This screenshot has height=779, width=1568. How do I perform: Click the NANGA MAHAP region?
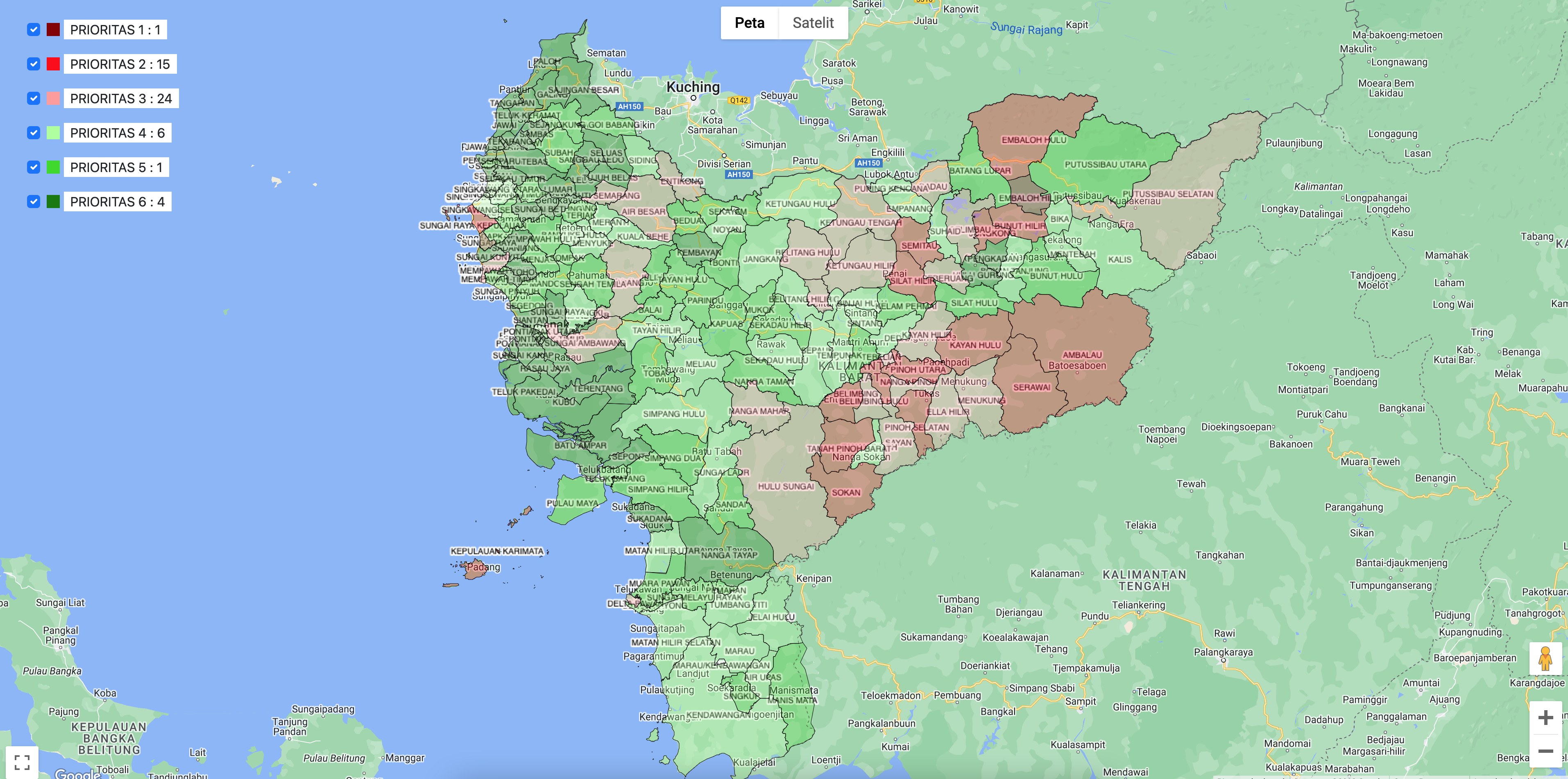(x=759, y=411)
